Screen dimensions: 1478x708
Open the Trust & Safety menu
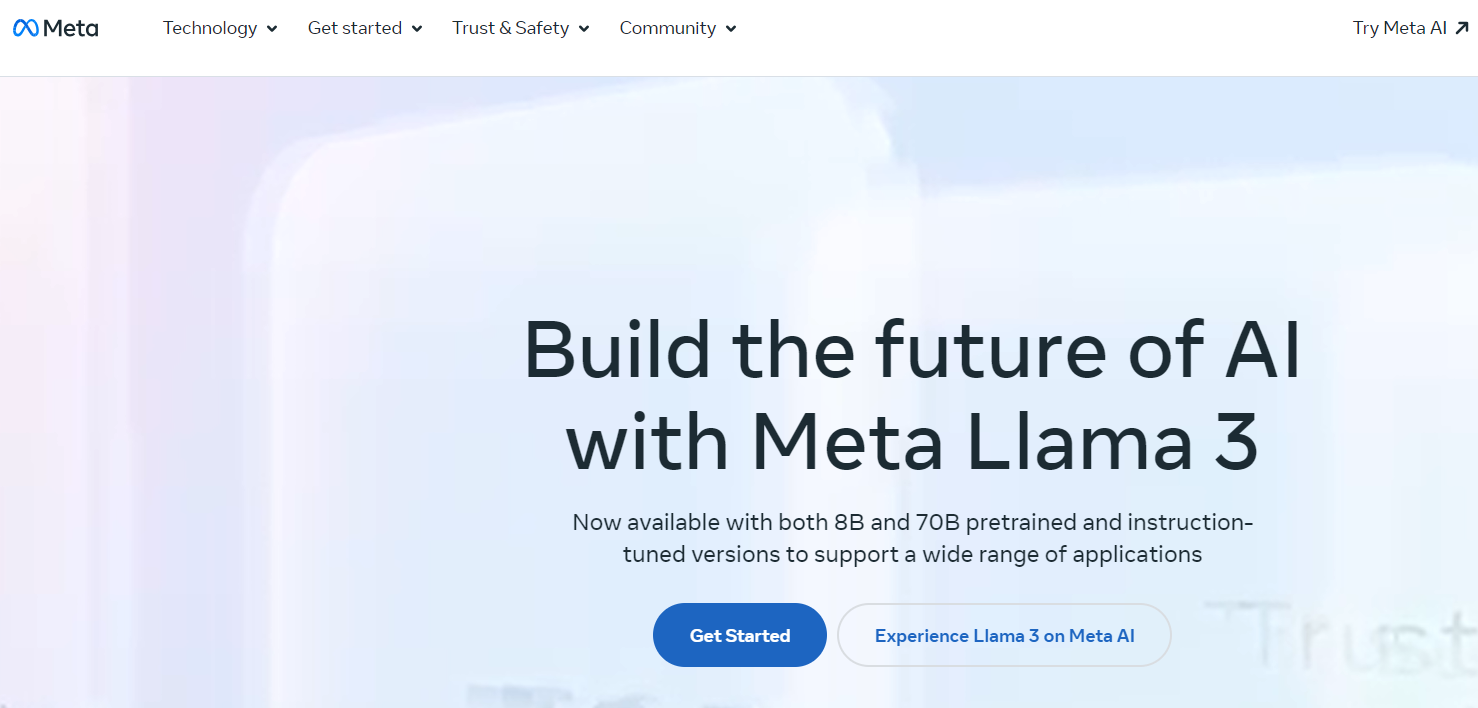pyautogui.click(x=510, y=28)
